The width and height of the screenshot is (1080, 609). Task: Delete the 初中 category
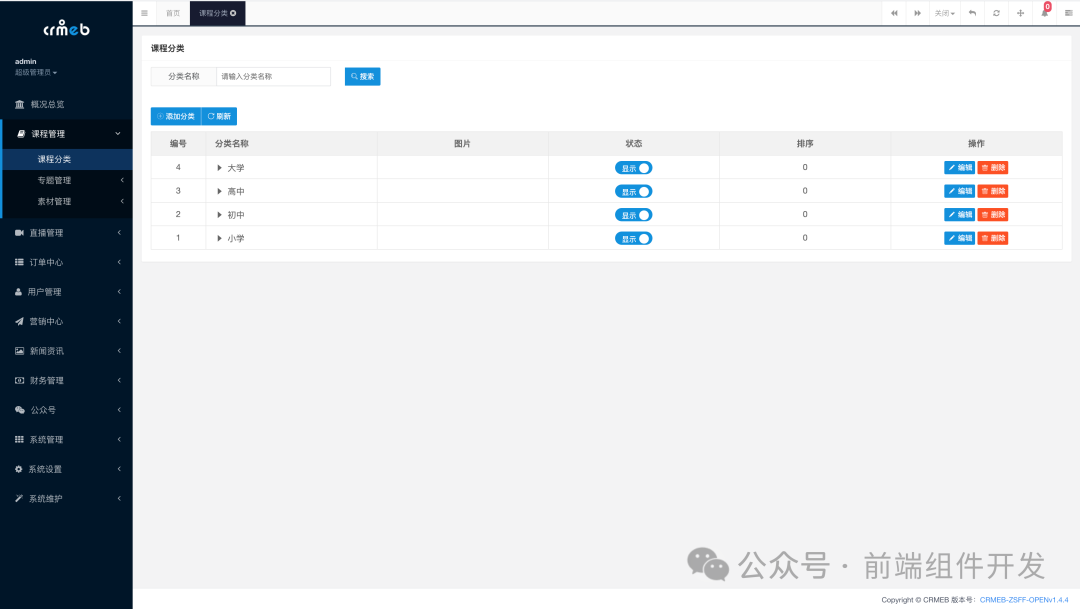[993, 214]
